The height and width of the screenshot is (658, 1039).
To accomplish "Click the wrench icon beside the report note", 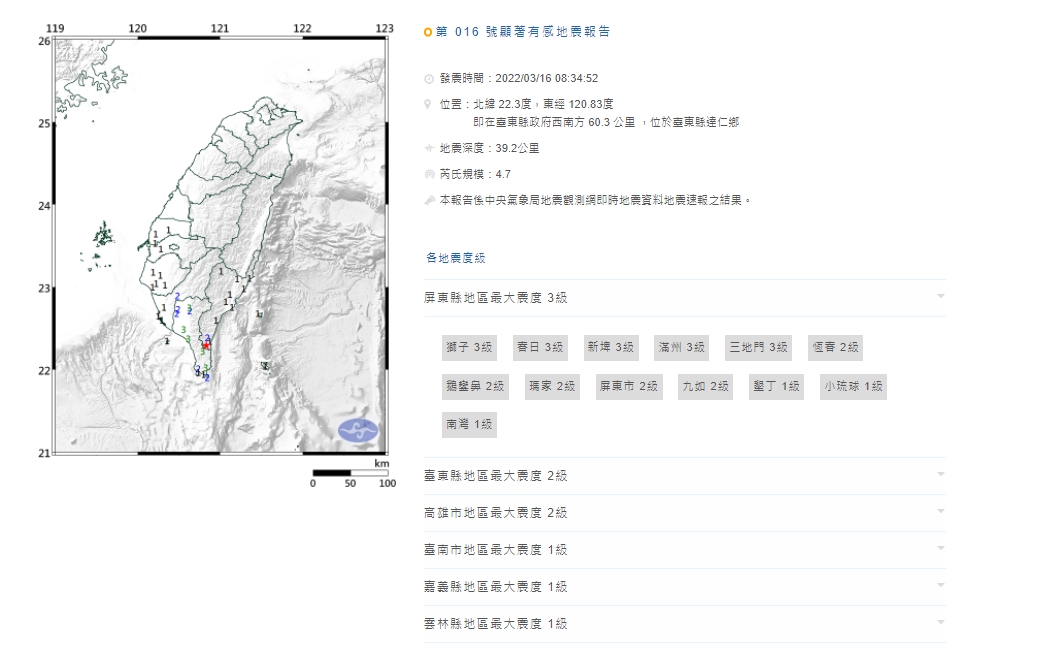I will pos(429,200).
